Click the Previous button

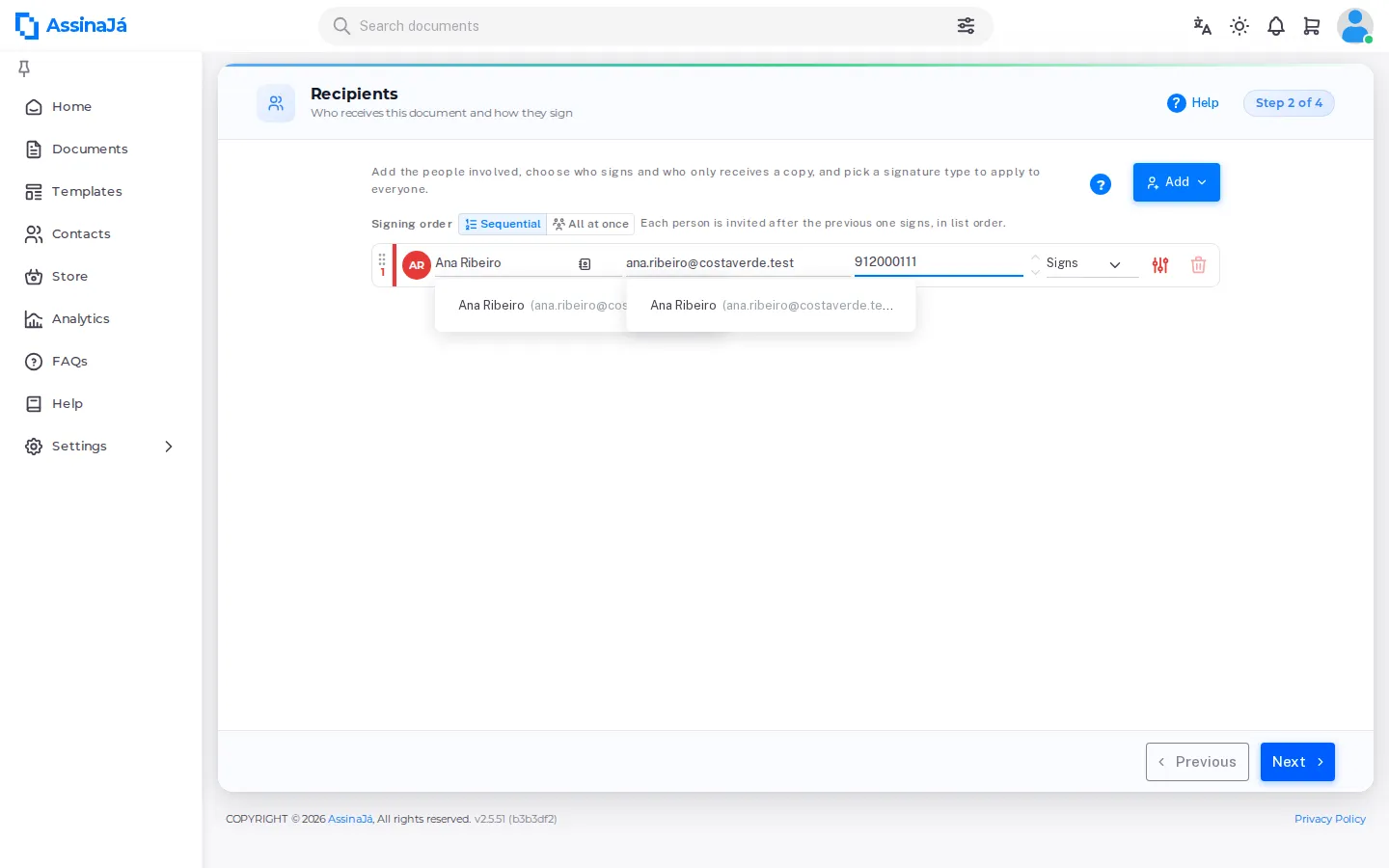coord(1197,762)
